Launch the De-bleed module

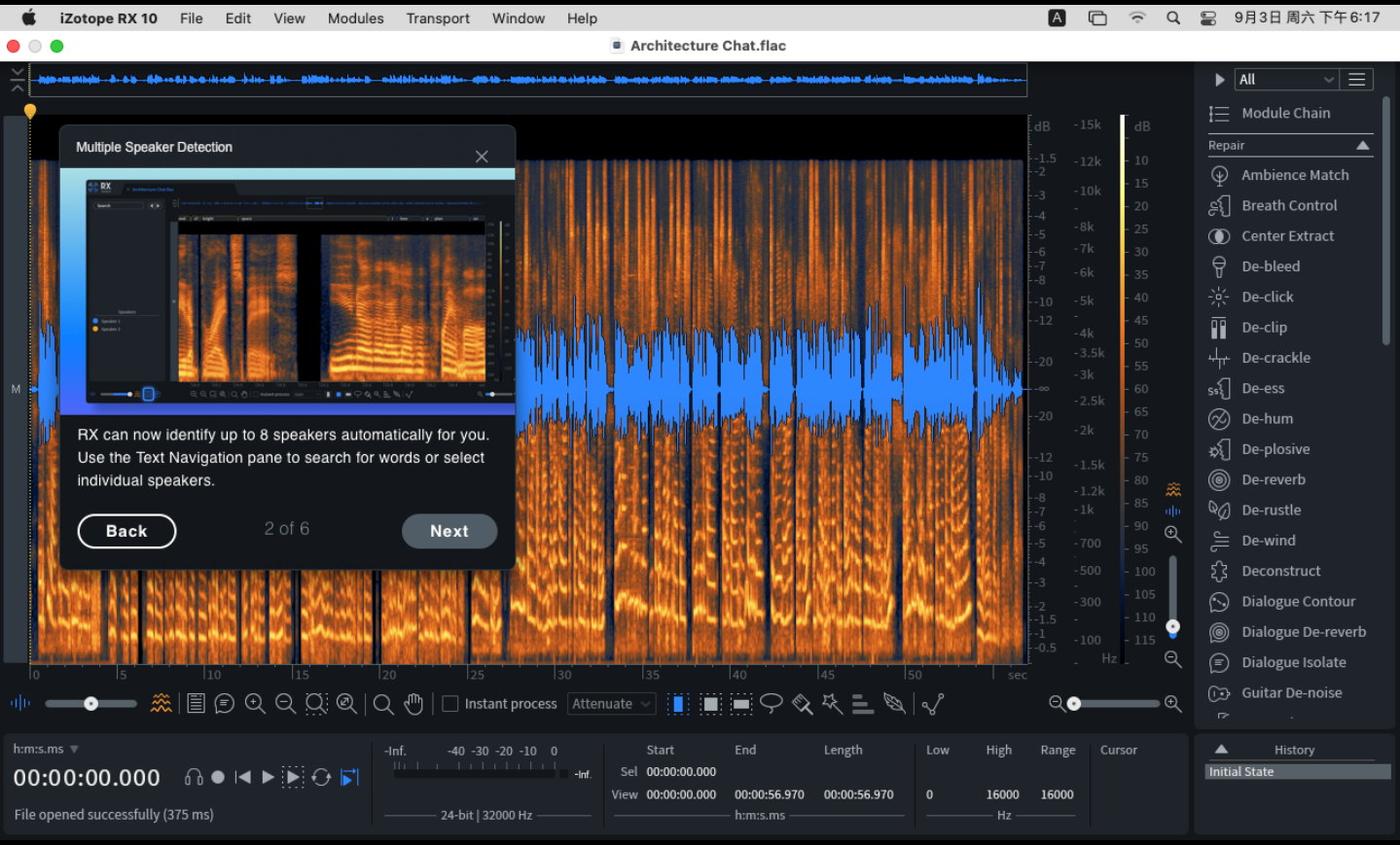point(1290,266)
